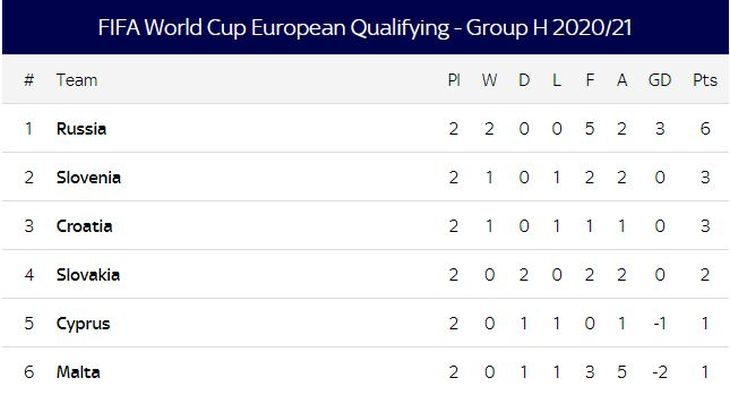Click Cyprus's goal difference of -1
Image resolution: width=730 pixels, height=404 pixels.
659,323
